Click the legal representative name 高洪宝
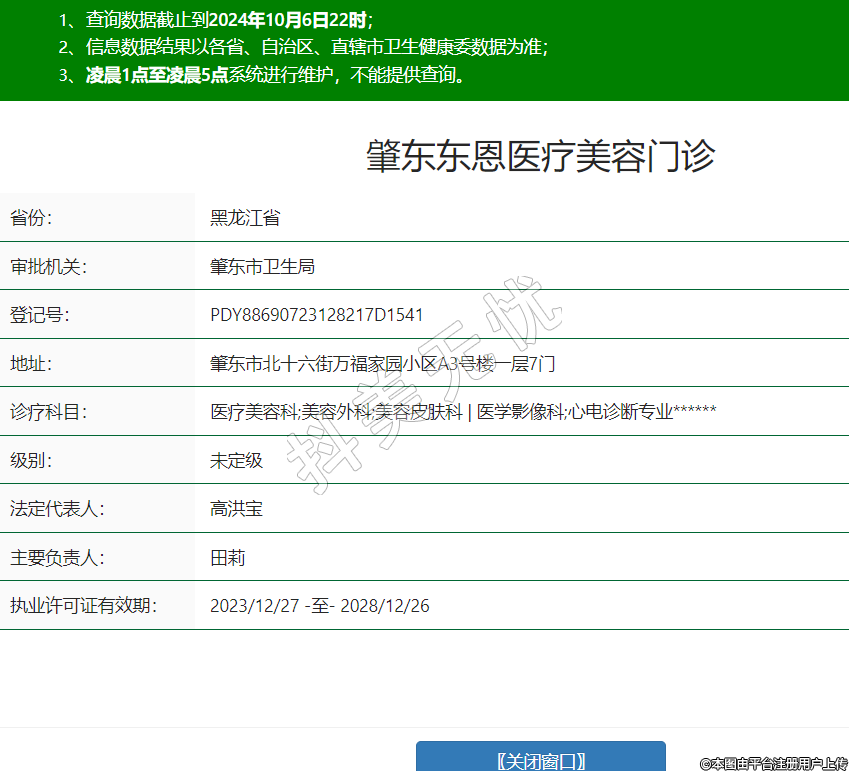 pyautogui.click(x=236, y=509)
